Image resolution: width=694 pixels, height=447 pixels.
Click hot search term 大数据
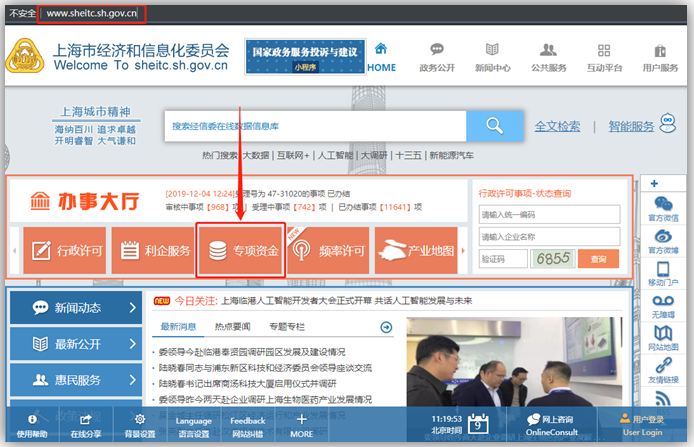coord(256,155)
